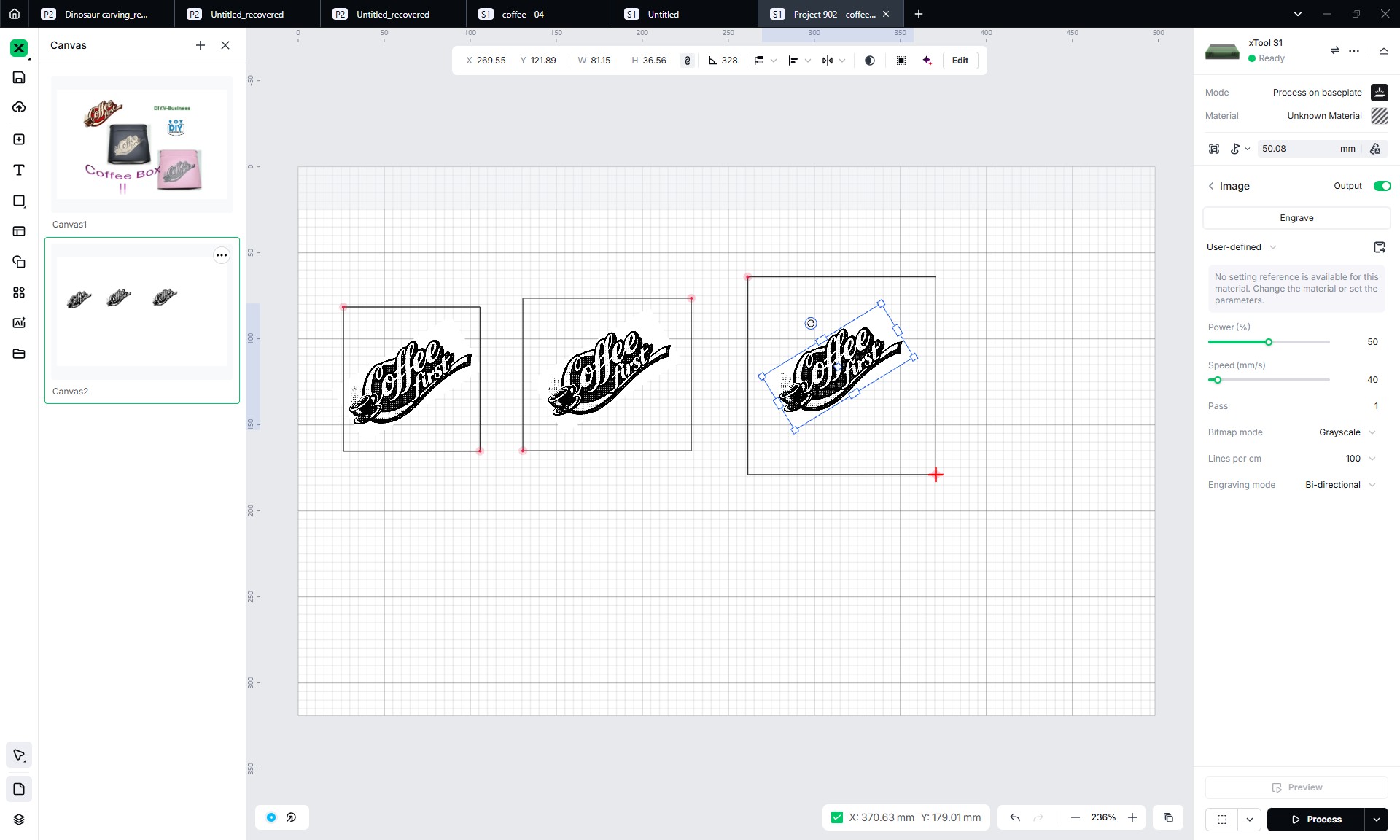Add a new canvas with plus icon
The image size is (1400, 840).
click(201, 45)
